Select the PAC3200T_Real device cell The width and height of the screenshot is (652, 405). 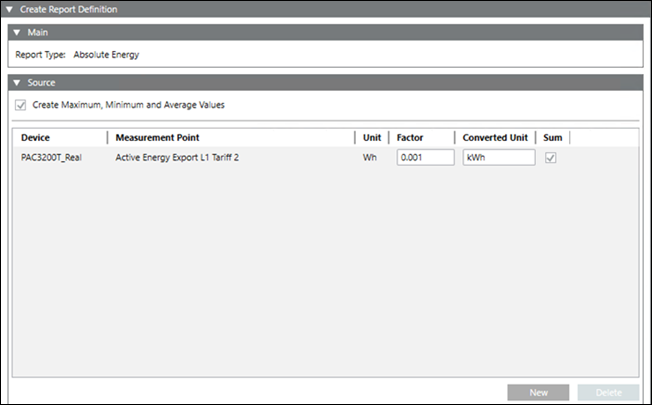point(51,158)
